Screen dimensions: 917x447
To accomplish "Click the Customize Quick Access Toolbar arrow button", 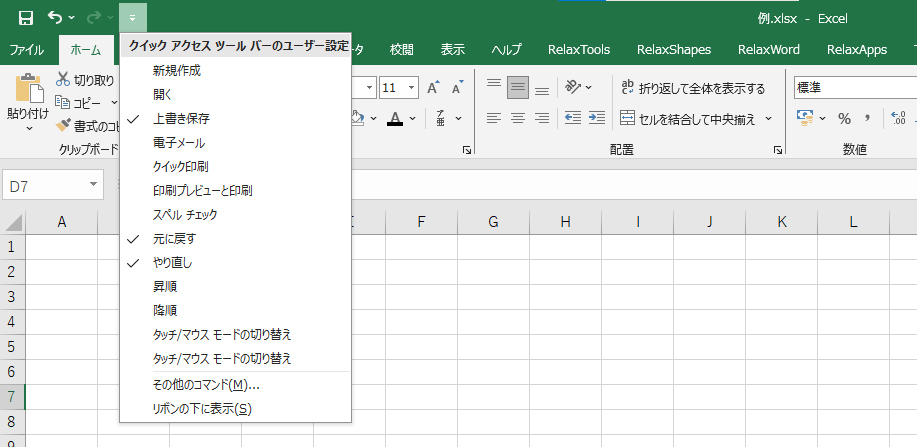I will click(133, 18).
